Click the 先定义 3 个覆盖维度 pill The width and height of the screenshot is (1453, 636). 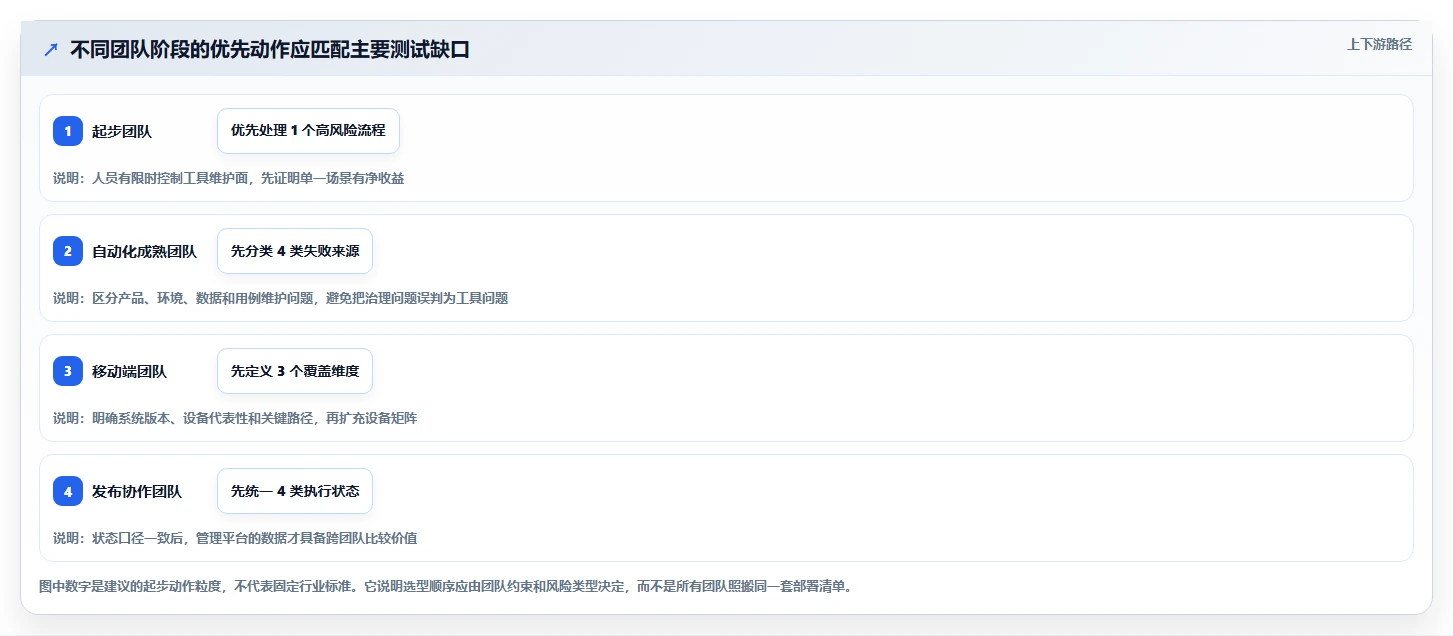(295, 371)
